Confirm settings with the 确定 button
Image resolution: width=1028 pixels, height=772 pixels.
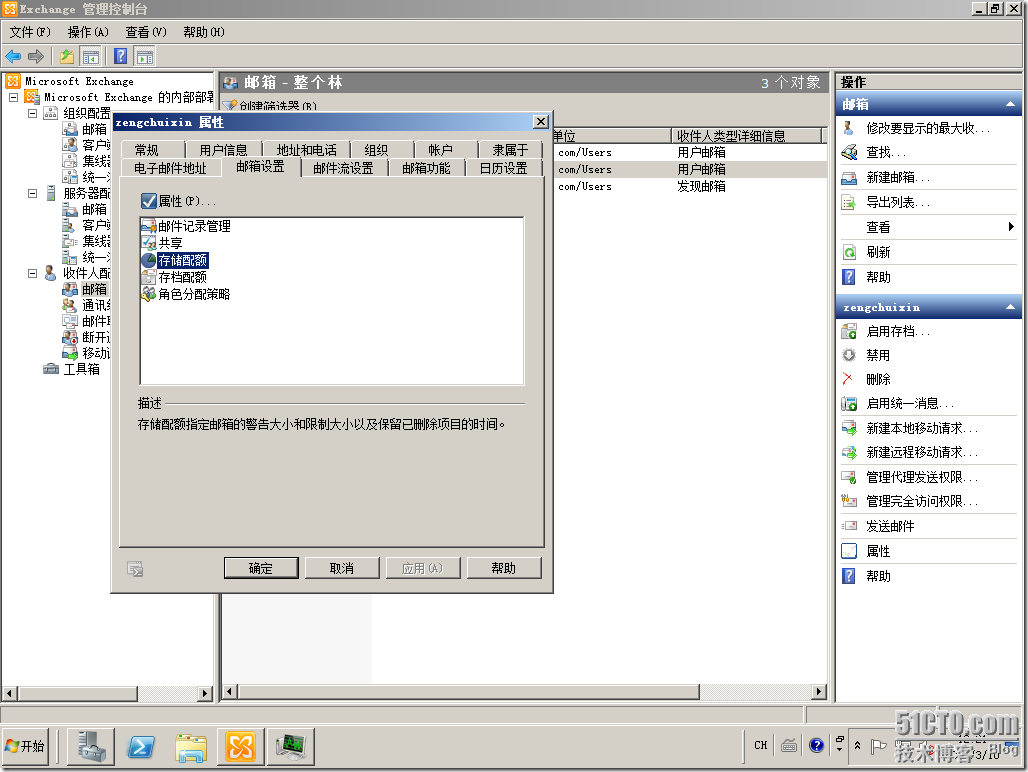[x=260, y=568]
